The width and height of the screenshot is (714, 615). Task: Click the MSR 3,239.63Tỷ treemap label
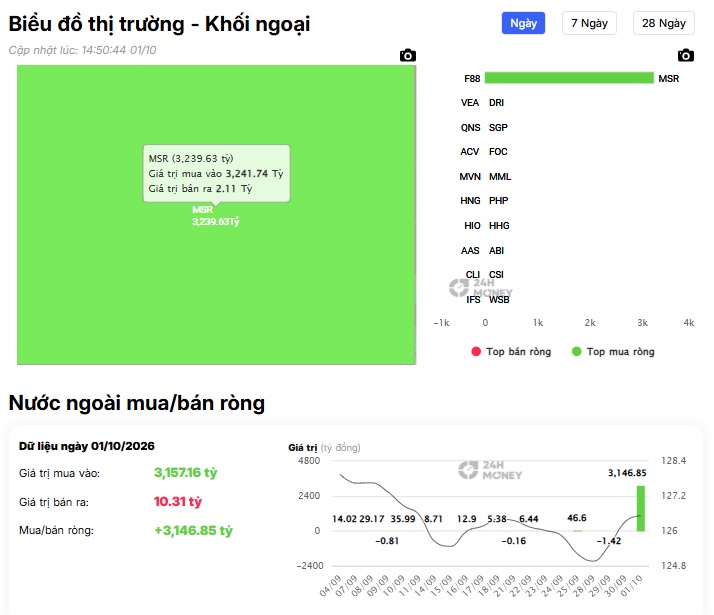(x=215, y=216)
